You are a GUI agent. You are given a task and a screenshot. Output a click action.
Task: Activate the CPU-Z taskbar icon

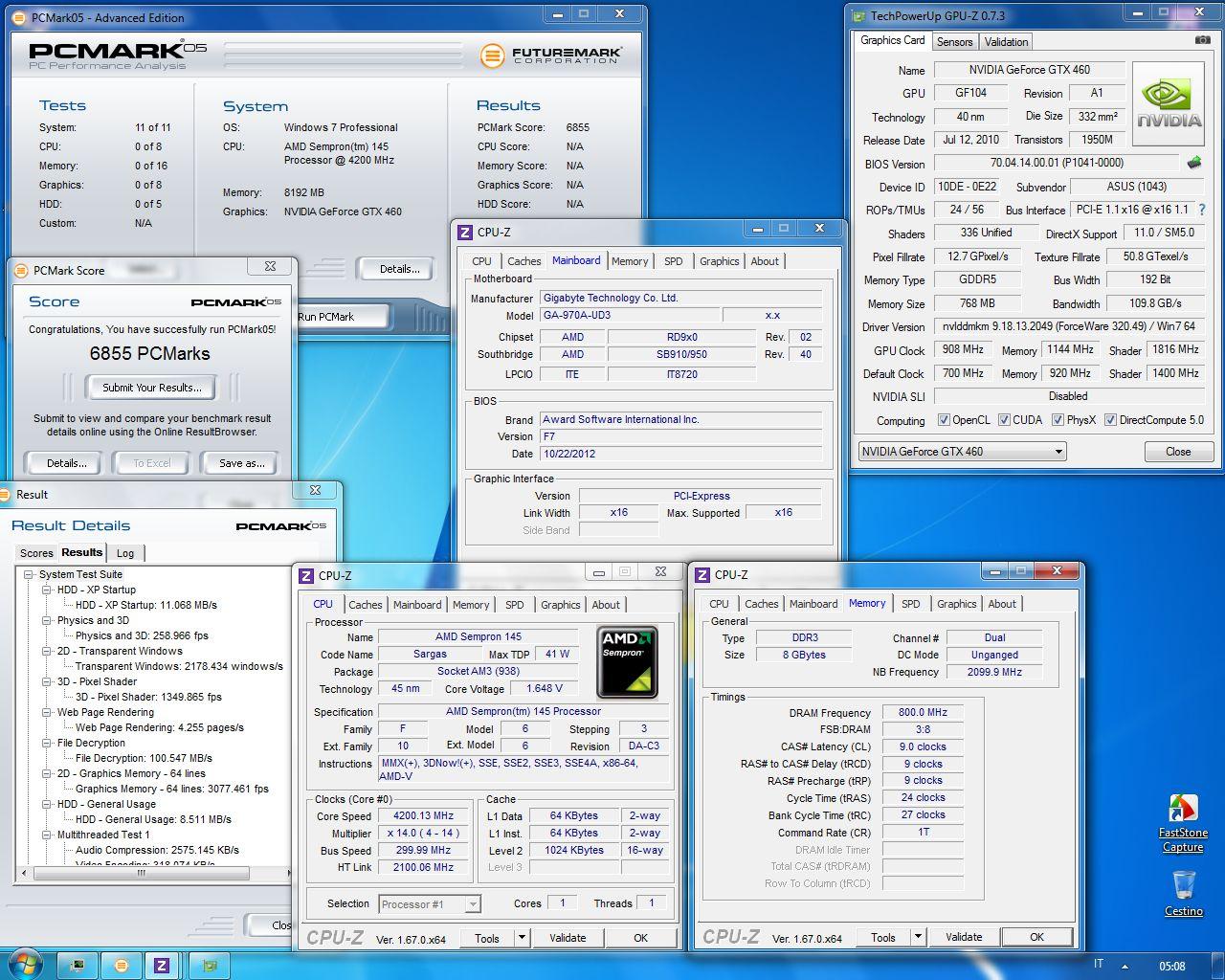[x=162, y=965]
